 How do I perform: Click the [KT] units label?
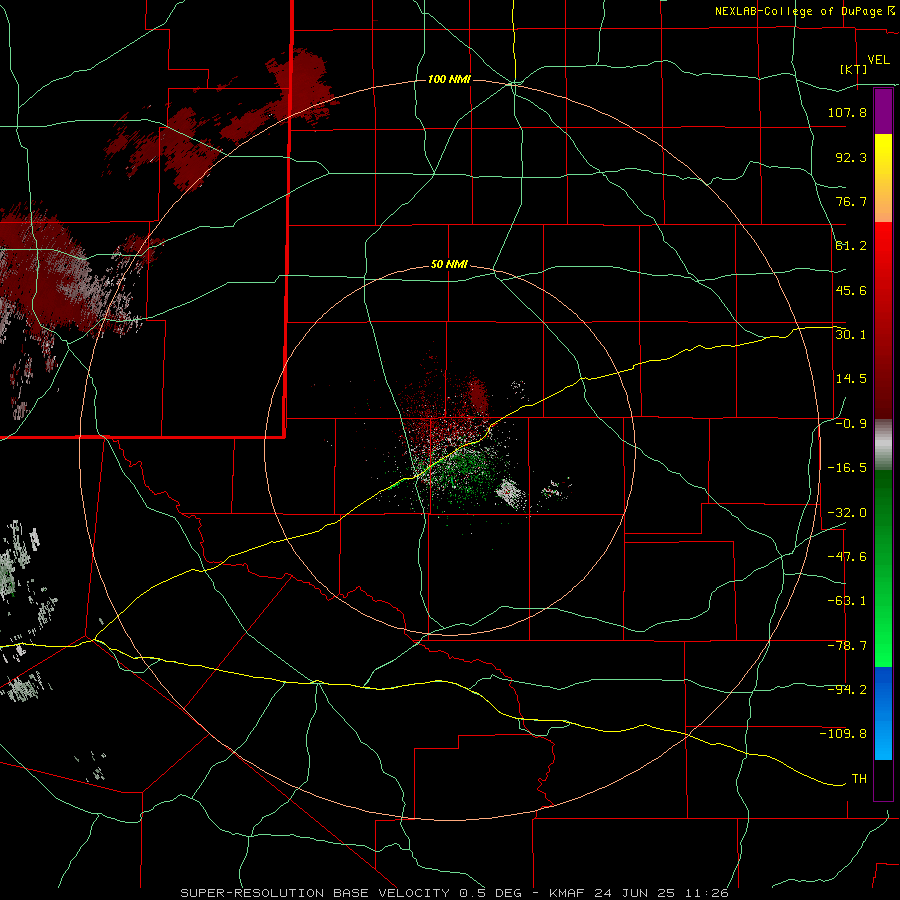click(x=854, y=69)
